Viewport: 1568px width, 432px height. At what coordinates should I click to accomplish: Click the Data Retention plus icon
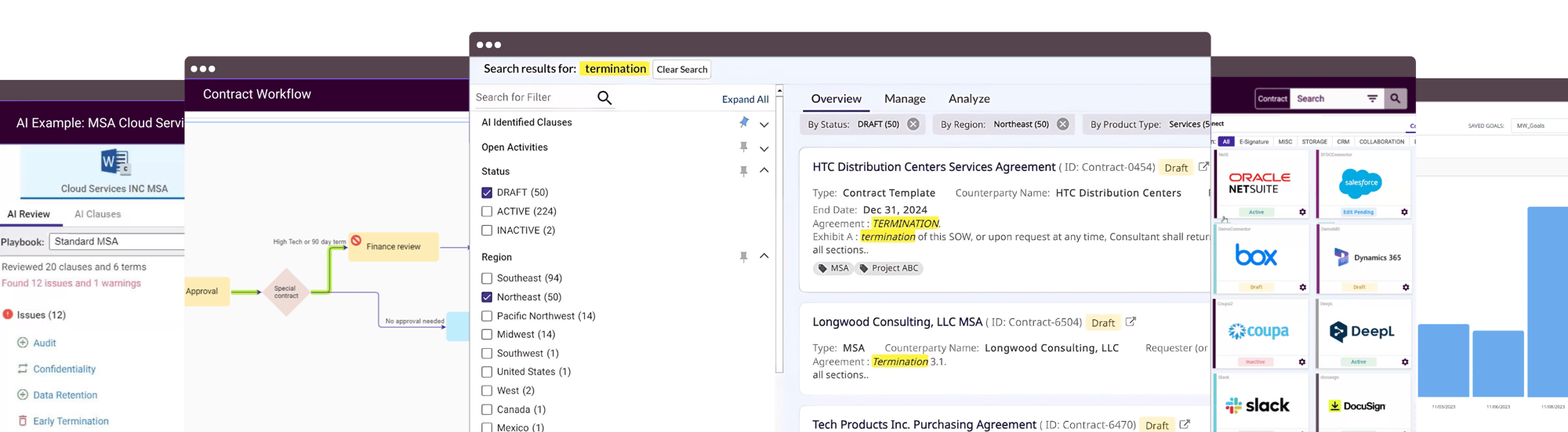23,395
